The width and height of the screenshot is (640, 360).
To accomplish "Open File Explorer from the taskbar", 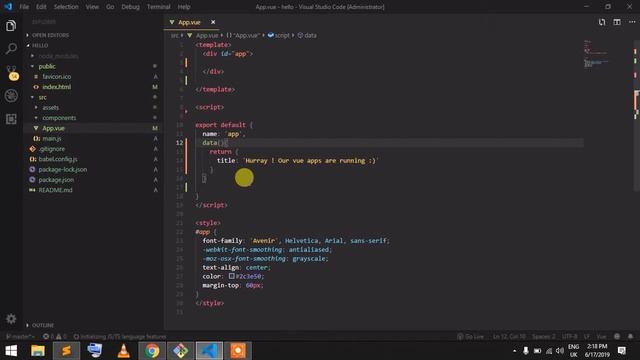I will click(x=38, y=351).
